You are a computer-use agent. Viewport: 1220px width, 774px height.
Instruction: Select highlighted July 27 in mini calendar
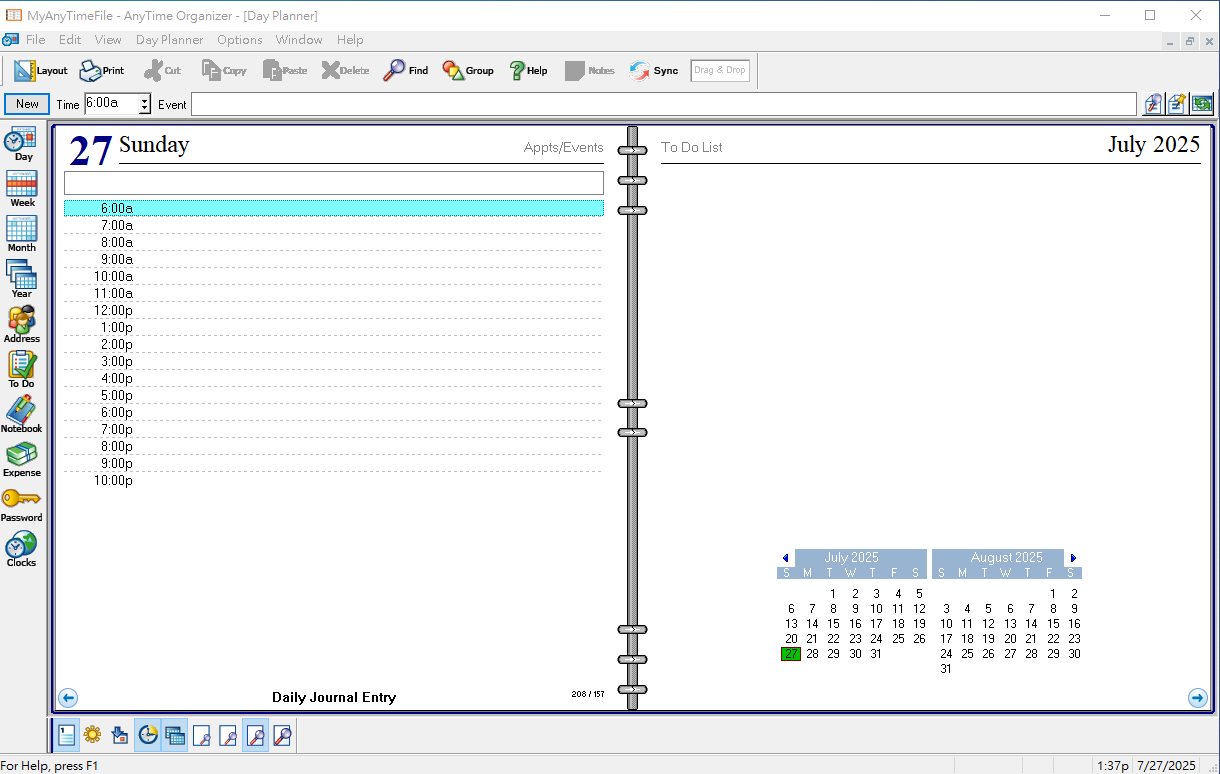pos(791,654)
